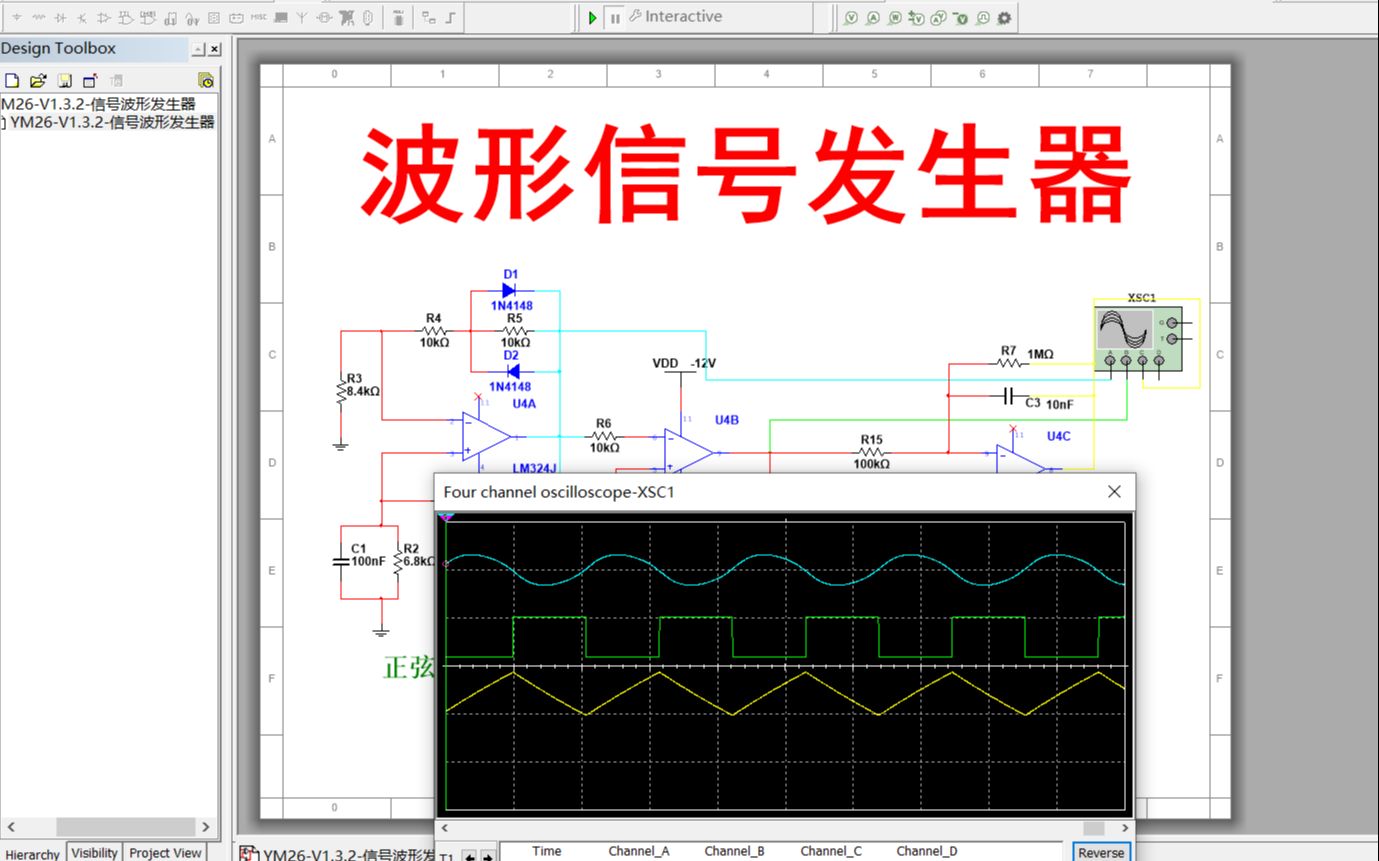Click the Current probe icon
The height and width of the screenshot is (861, 1379).
pyautogui.click(x=873, y=17)
